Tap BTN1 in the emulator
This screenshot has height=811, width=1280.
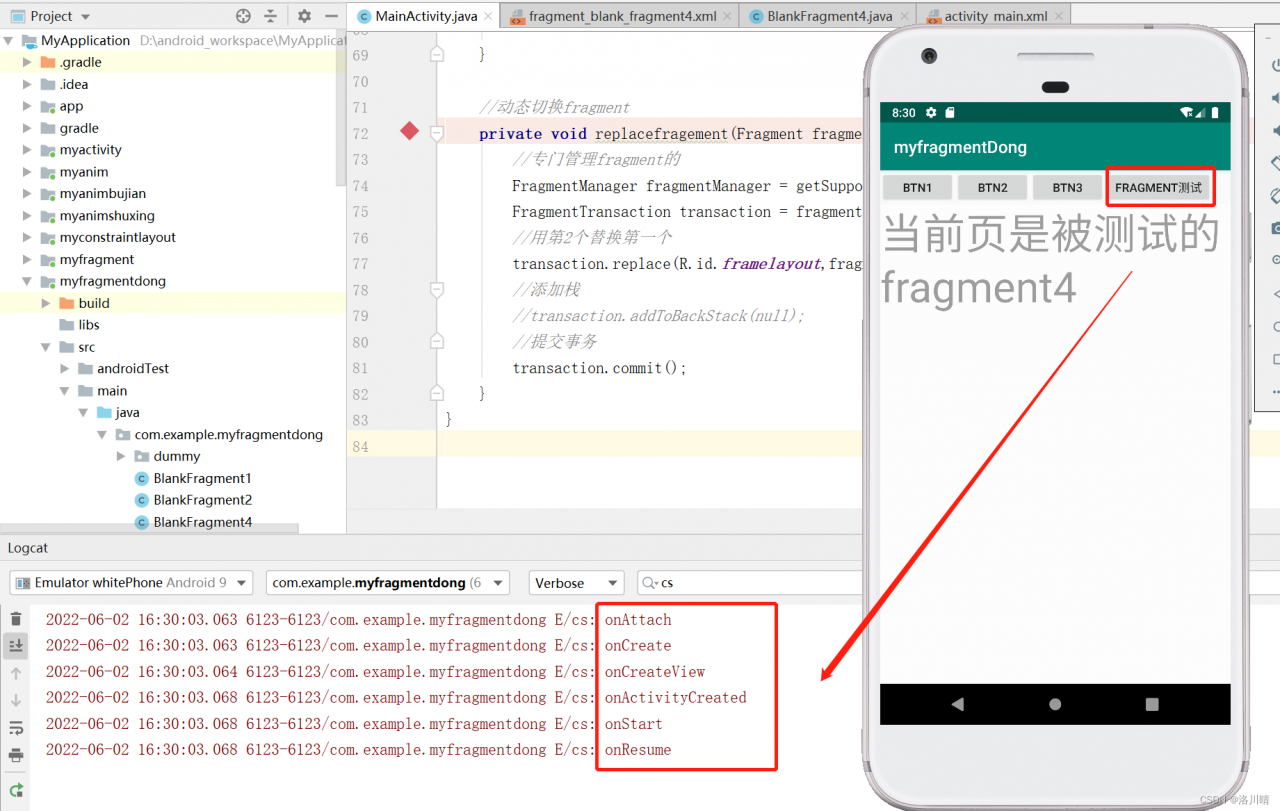tap(917, 187)
